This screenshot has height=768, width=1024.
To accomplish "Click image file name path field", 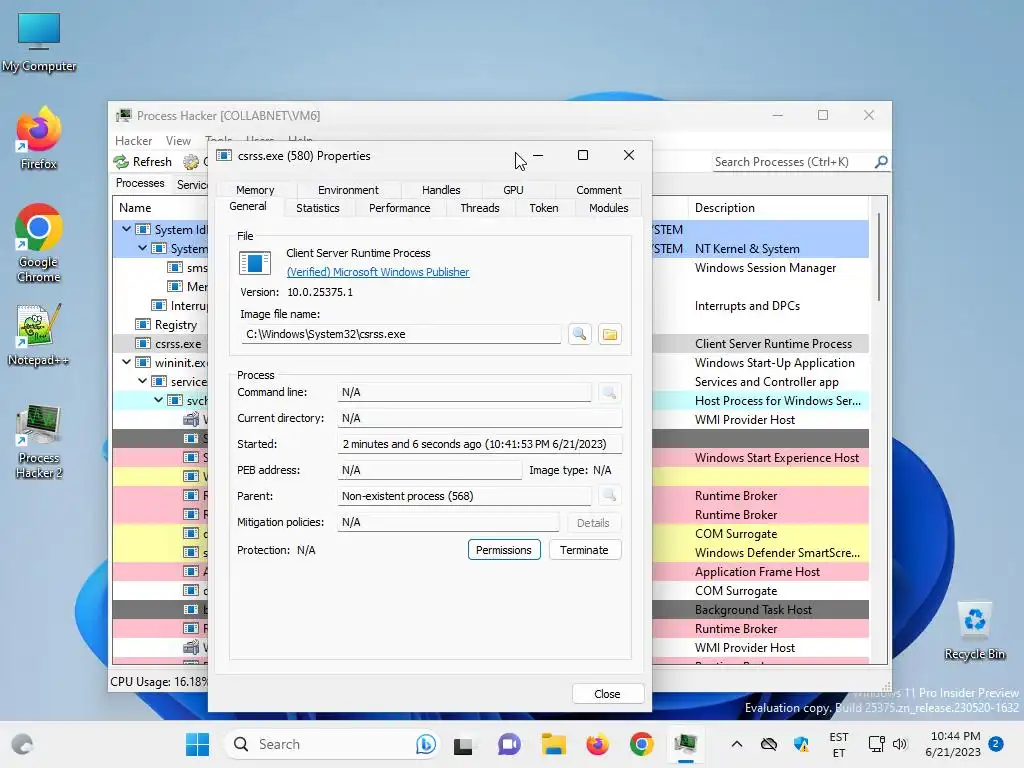I will click(400, 334).
